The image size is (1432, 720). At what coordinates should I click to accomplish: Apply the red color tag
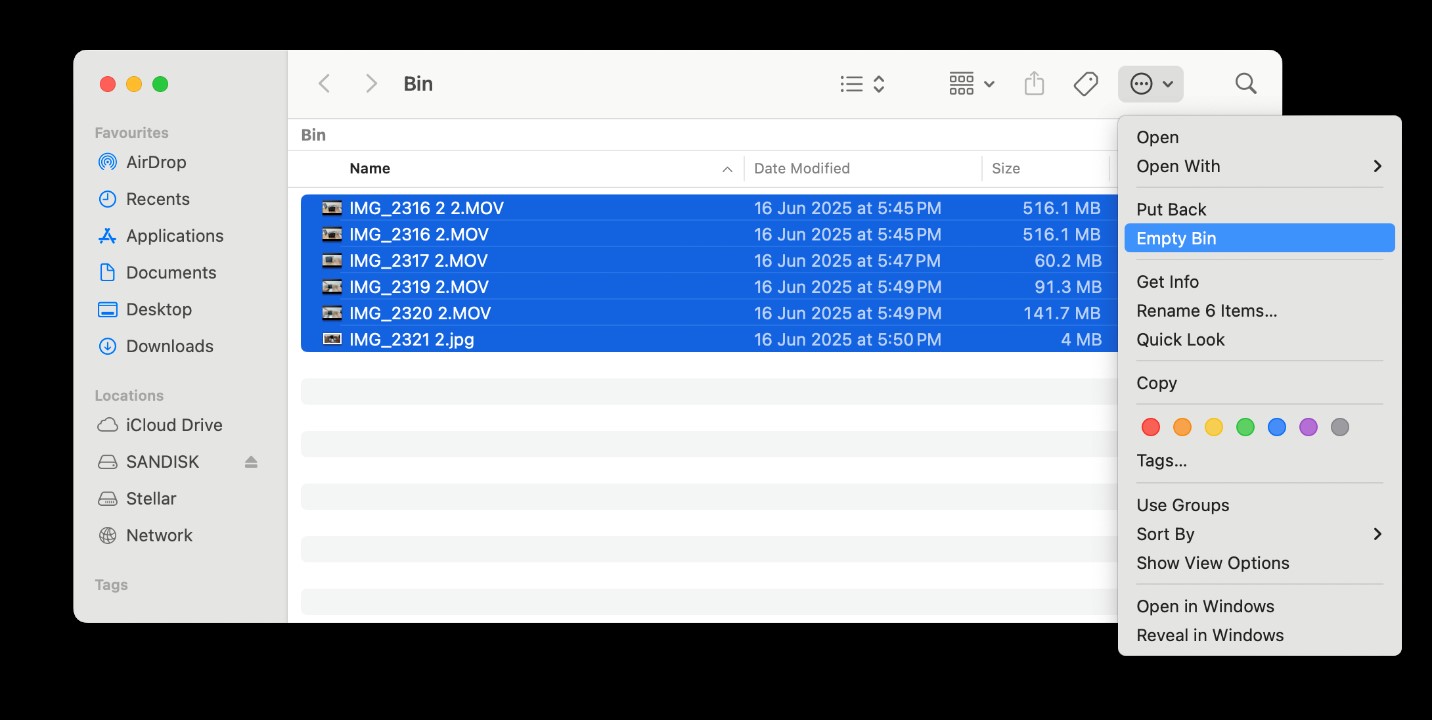tap(1151, 427)
